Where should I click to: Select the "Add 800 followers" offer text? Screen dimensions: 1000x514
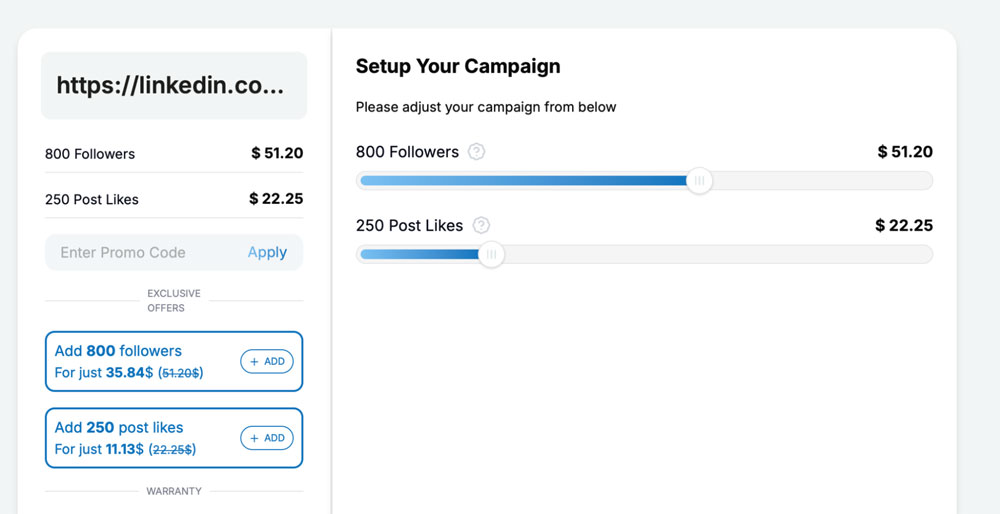click(x=118, y=351)
